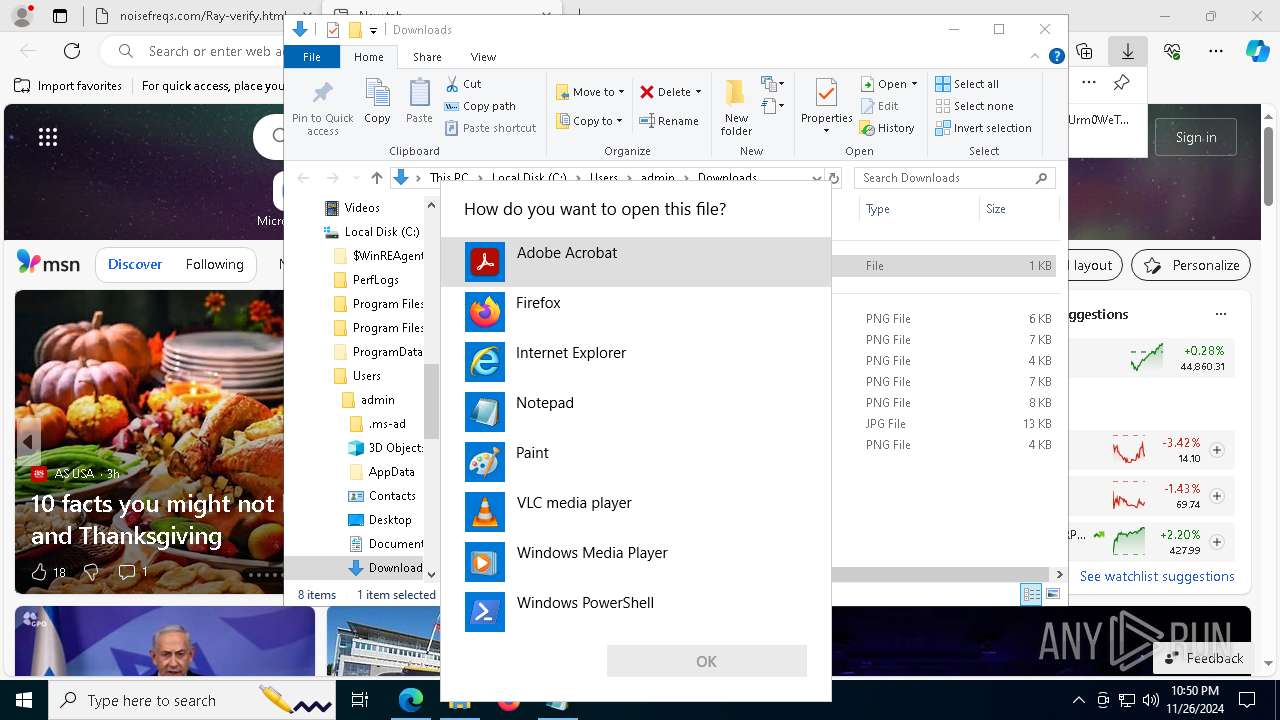Screen dimensions: 1280x720
Task: Open Task View on taskbar
Action: [360, 700]
